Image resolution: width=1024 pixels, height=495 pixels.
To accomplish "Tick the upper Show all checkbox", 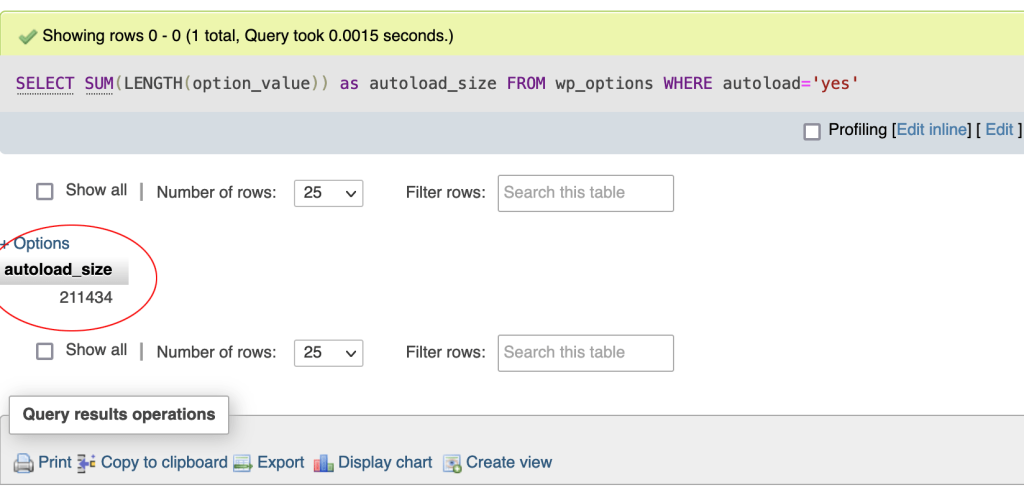I will click(44, 192).
